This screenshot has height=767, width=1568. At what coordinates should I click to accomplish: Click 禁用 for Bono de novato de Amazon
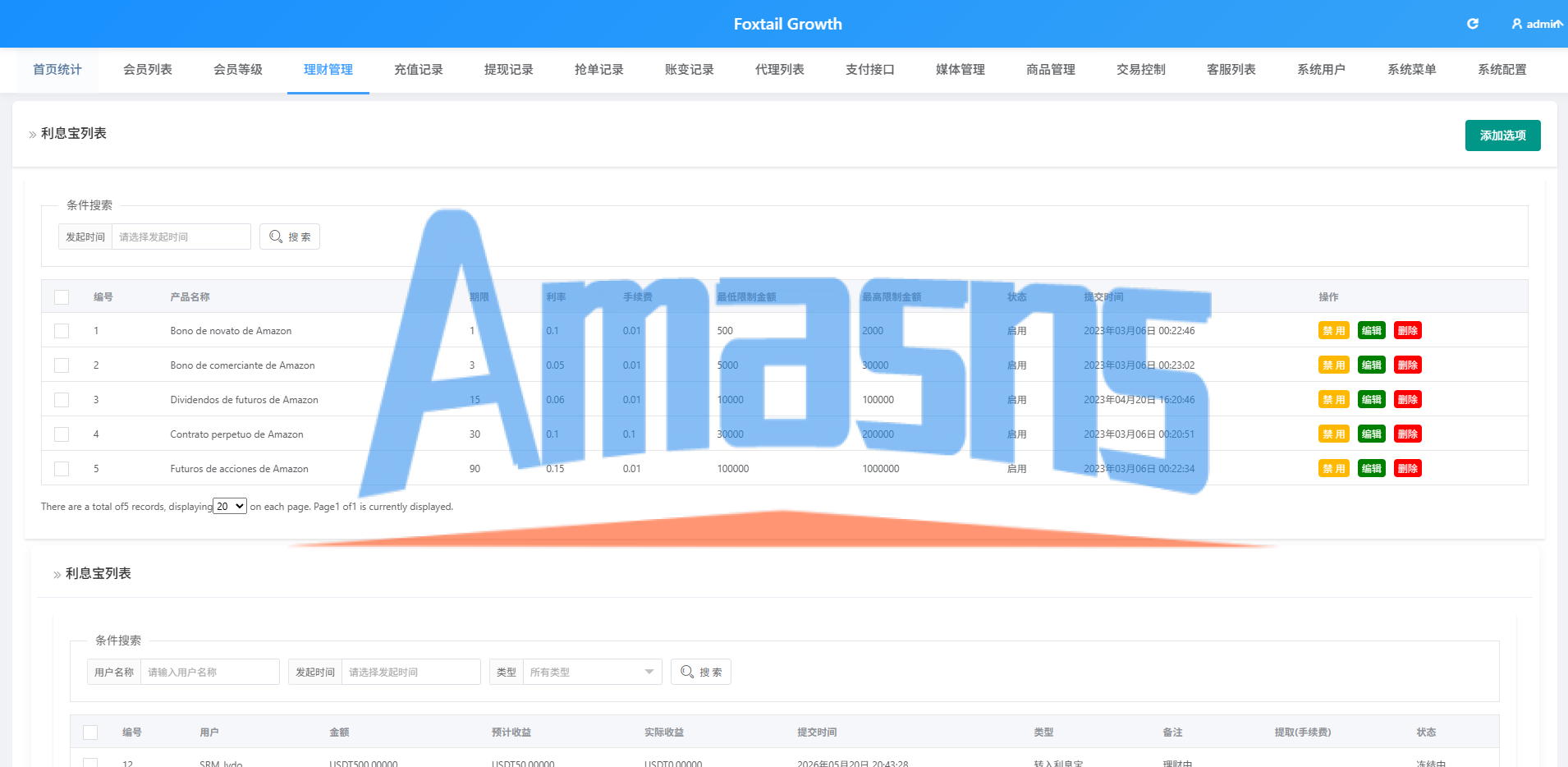tap(1334, 331)
